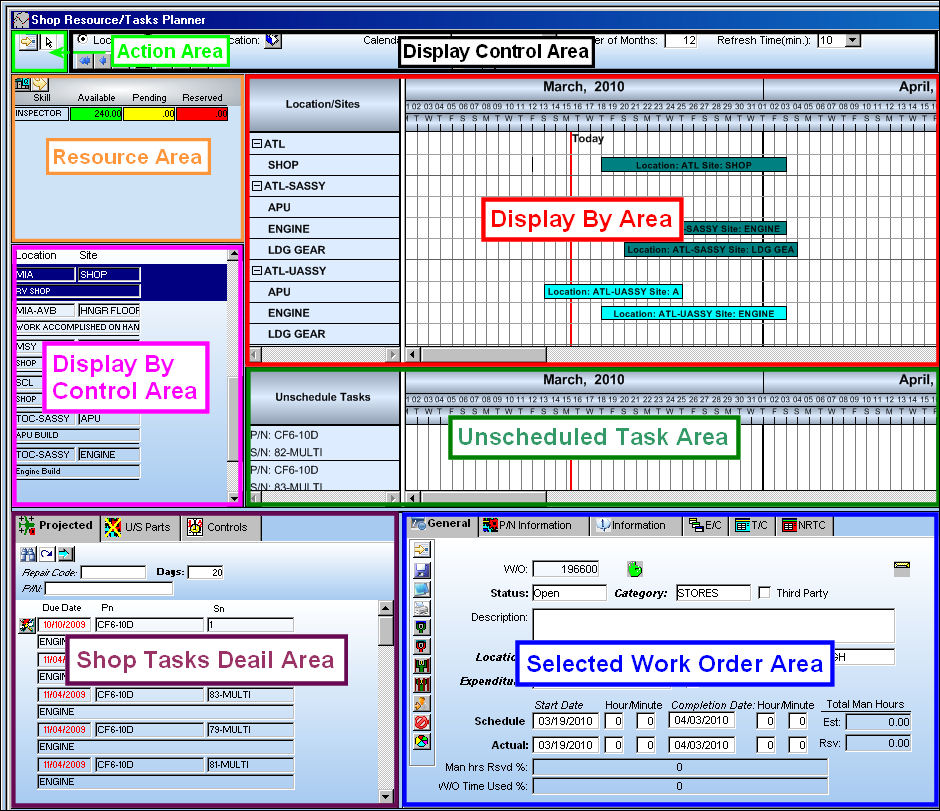The width and height of the screenshot is (940, 811).
Task: Click the orange tool icon above prohibit icon
Action: 421,703
